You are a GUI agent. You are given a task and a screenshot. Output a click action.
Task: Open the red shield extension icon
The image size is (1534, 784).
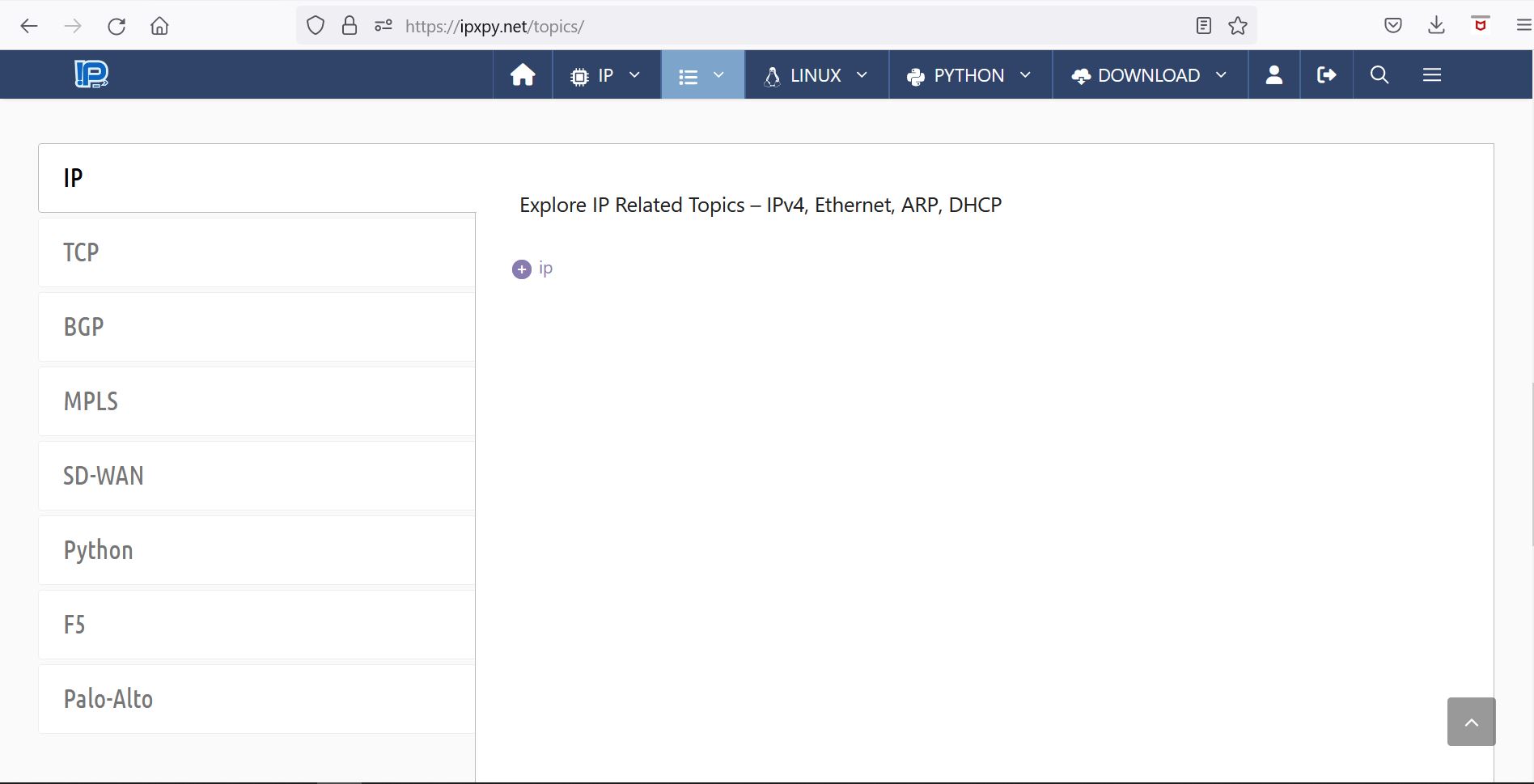(1481, 25)
